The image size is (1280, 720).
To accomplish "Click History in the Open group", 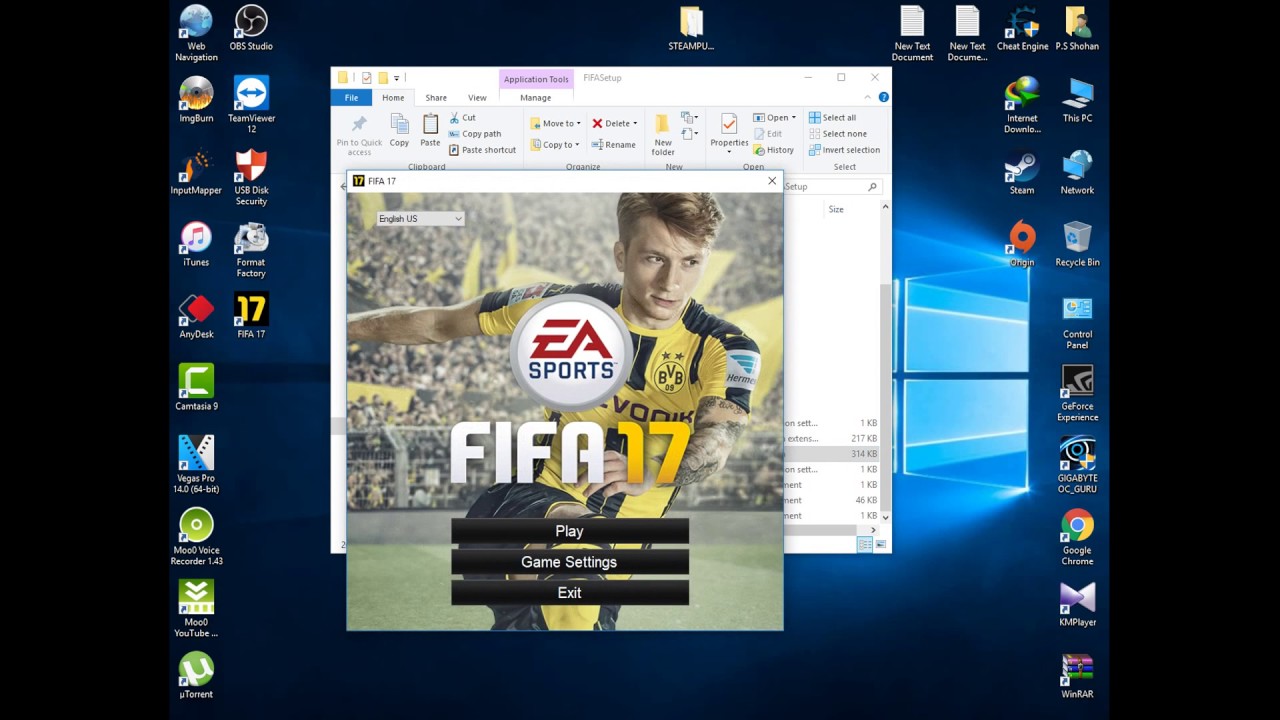I will pyautogui.click(x=773, y=150).
